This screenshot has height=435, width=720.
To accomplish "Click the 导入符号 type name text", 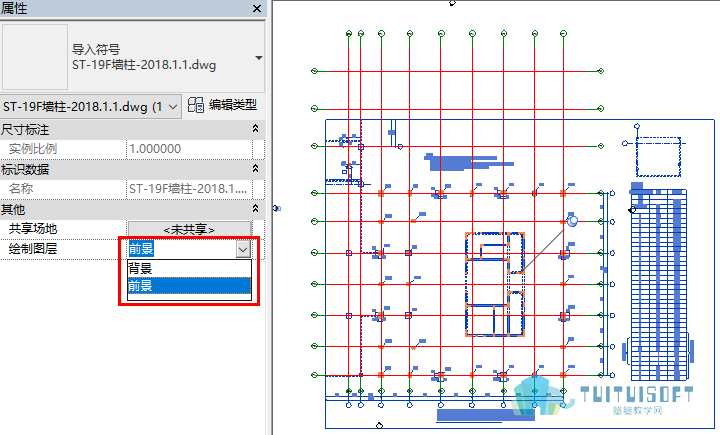I will pos(96,49).
